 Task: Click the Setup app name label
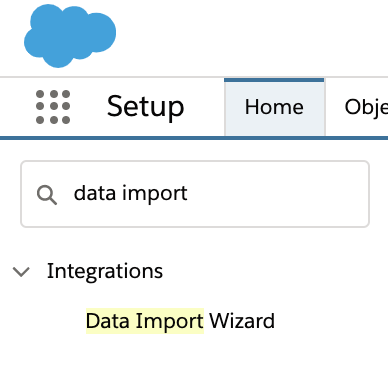pos(145,106)
